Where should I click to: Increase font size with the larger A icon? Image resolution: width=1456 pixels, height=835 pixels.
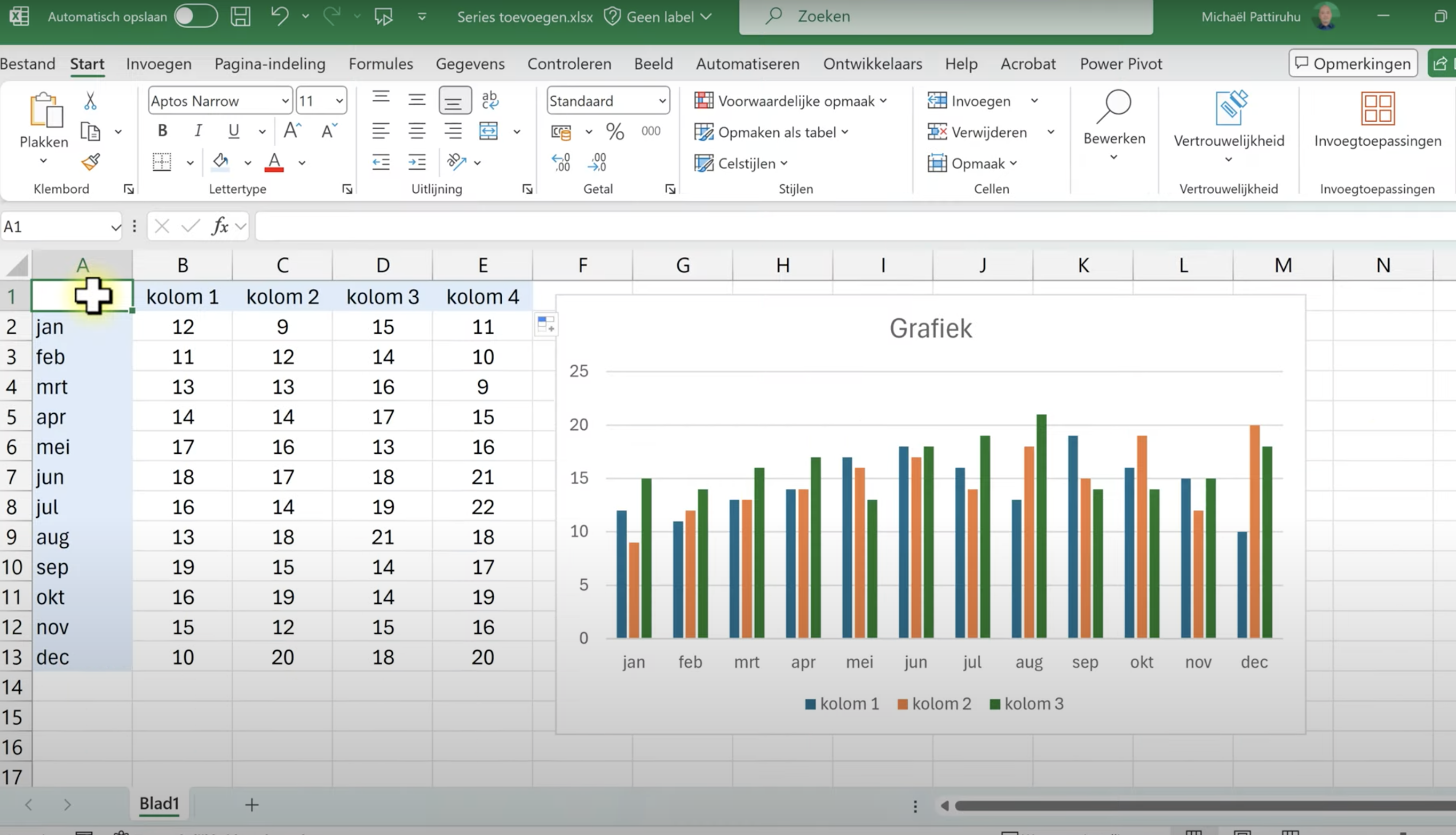point(292,131)
